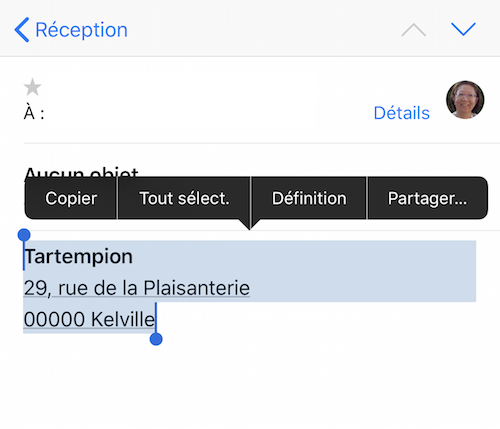Tap the address 29, rue de la Plaisanterie
The width and height of the screenshot is (500, 429).
(137, 288)
